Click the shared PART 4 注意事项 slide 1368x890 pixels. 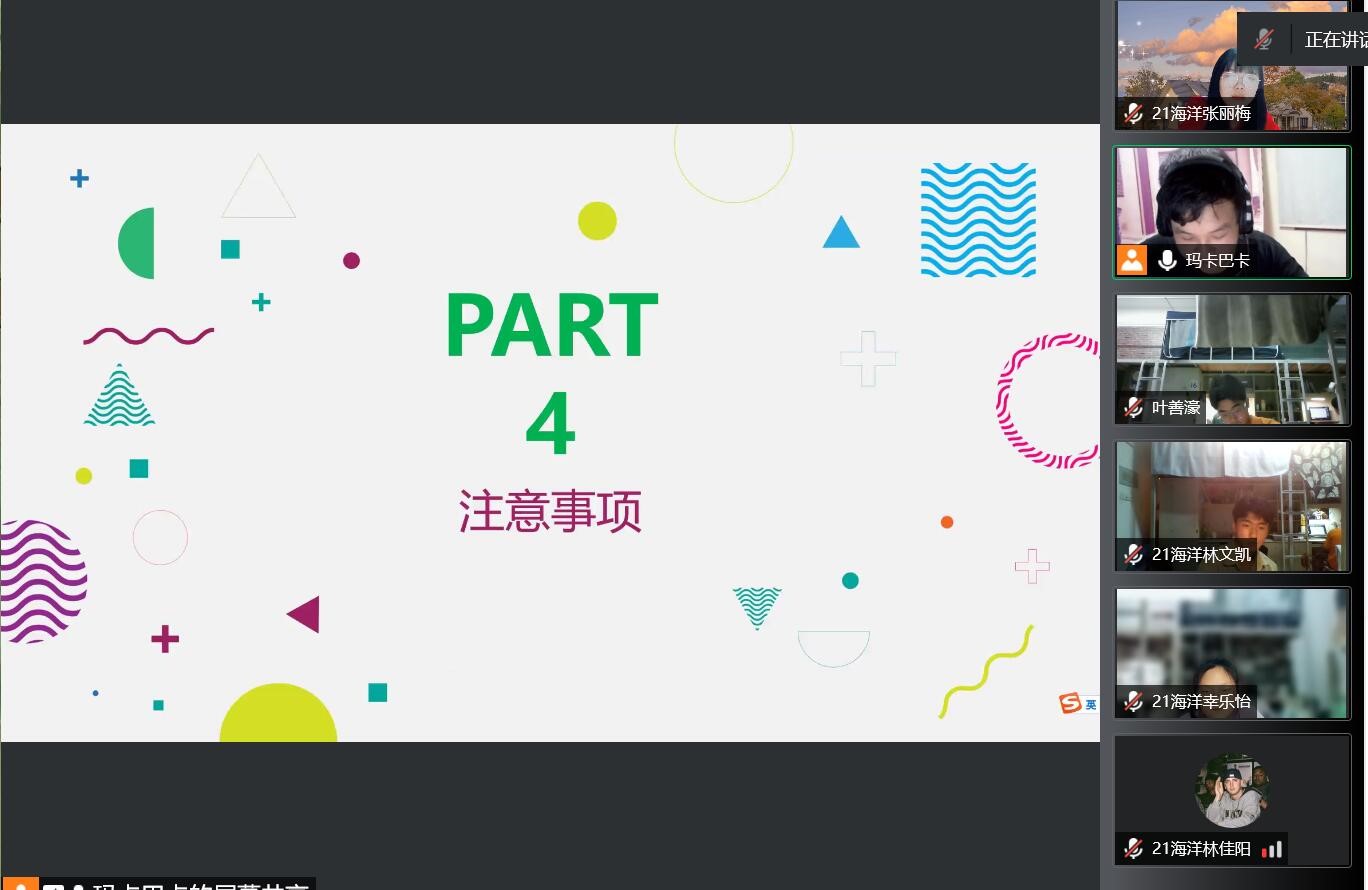pyautogui.click(x=550, y=432)
